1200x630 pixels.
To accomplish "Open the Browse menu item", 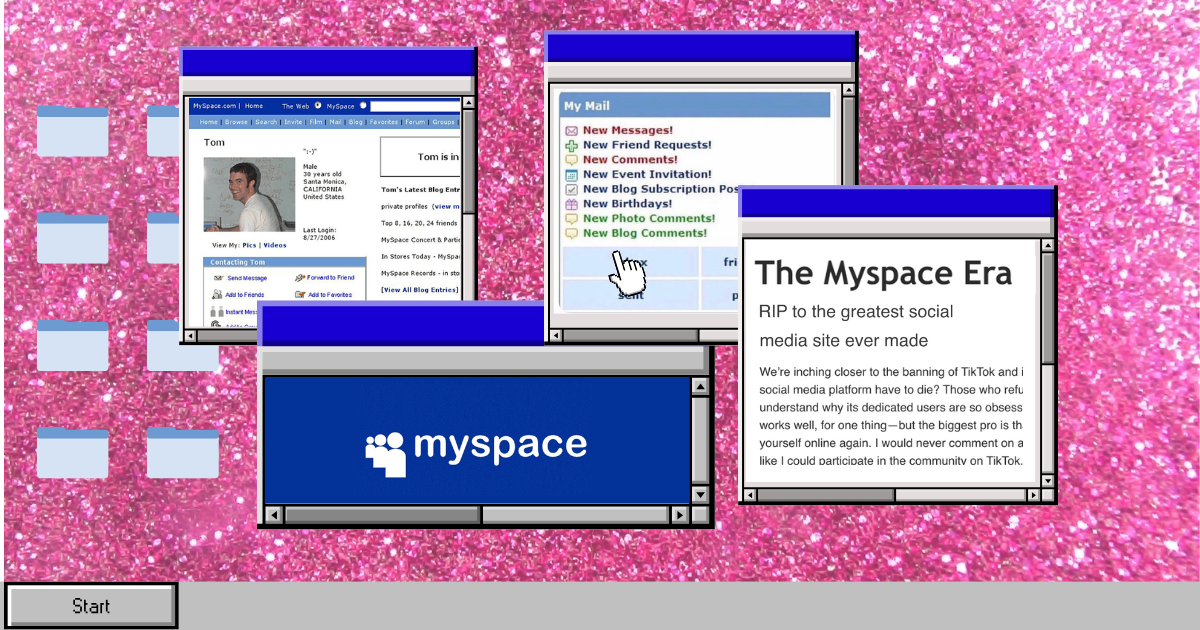I will click(x=236, y=122).
